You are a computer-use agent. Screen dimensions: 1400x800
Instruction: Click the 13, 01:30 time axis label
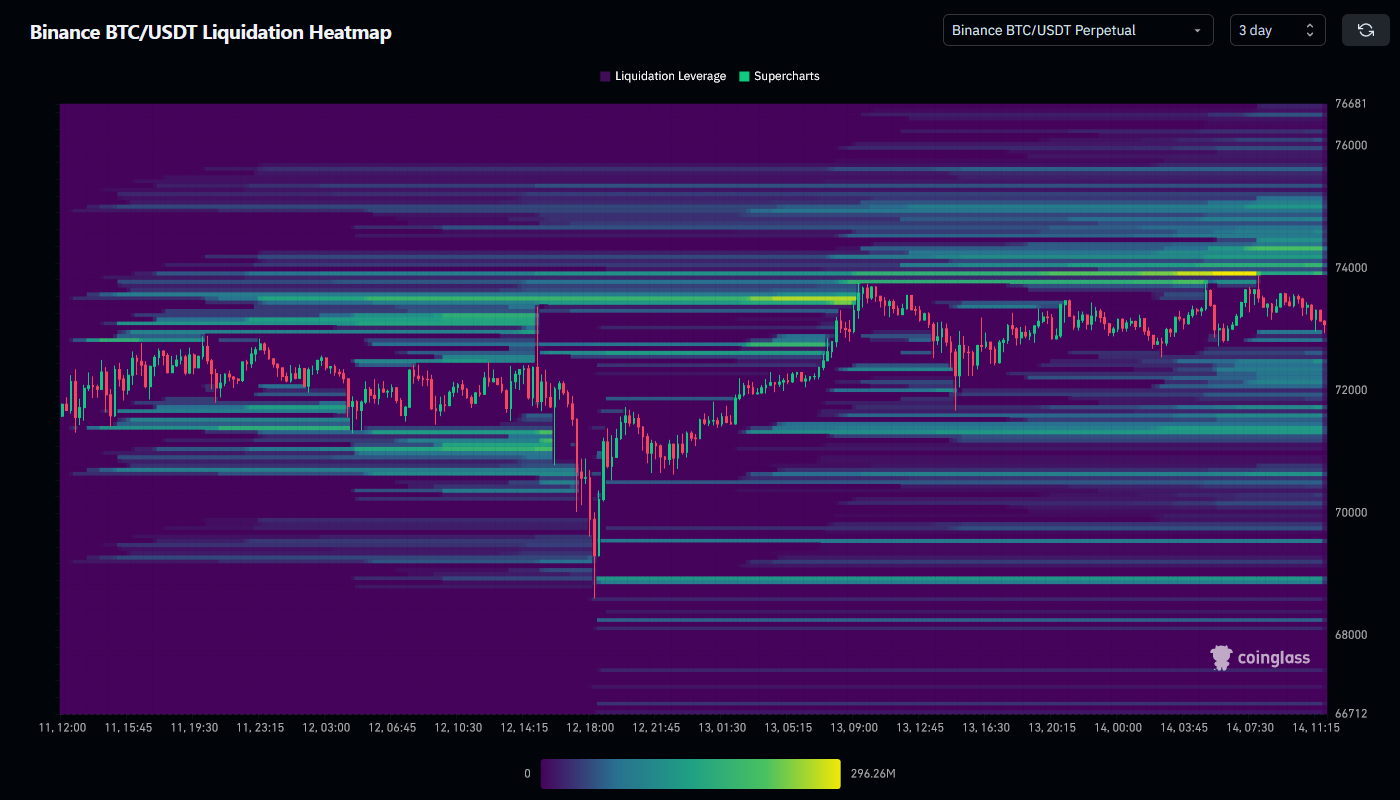tap(722, 728)
